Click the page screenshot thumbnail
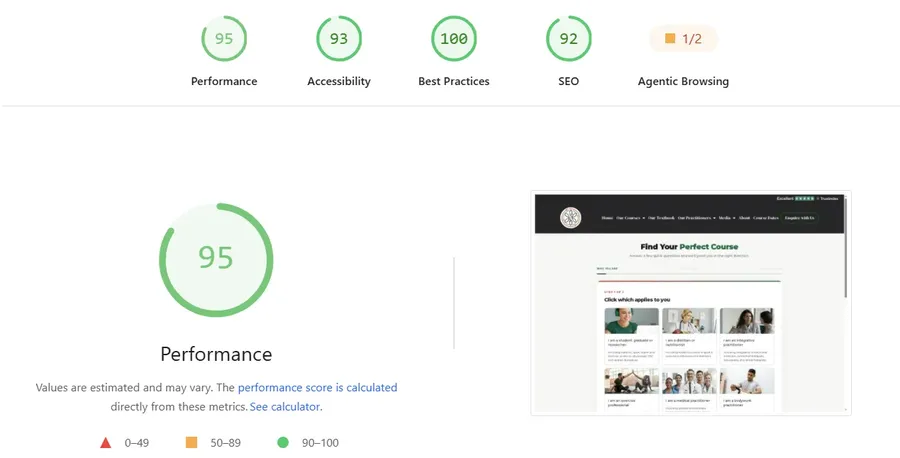This screenshot has height=458, width=900. coord(690,303)
